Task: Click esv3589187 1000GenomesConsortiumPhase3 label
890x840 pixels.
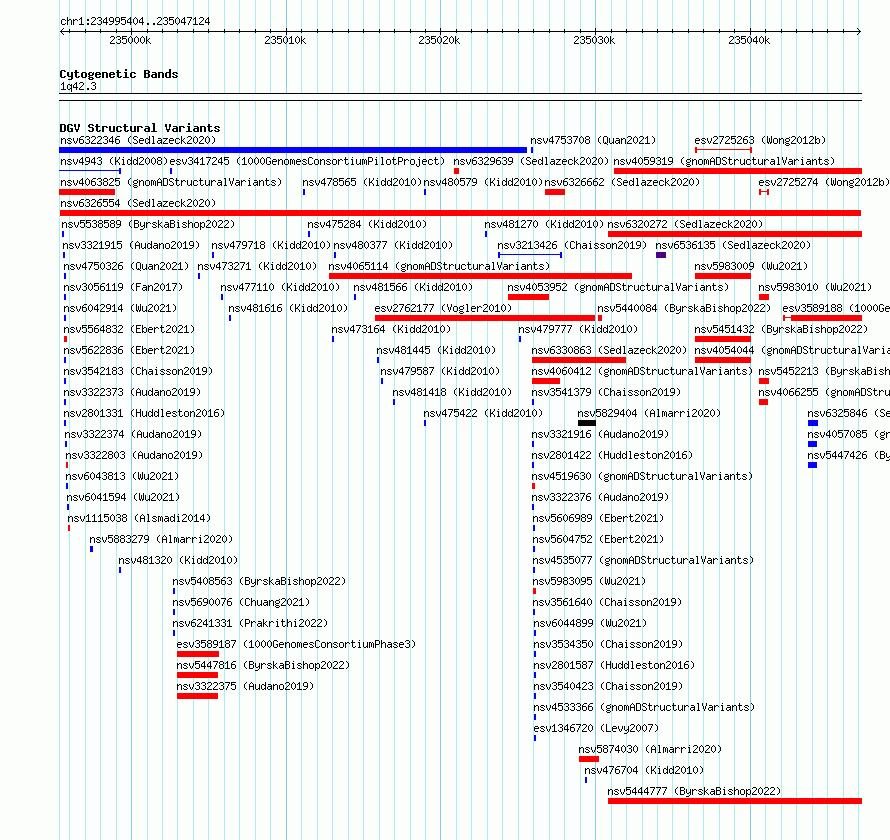Action: 296,644
